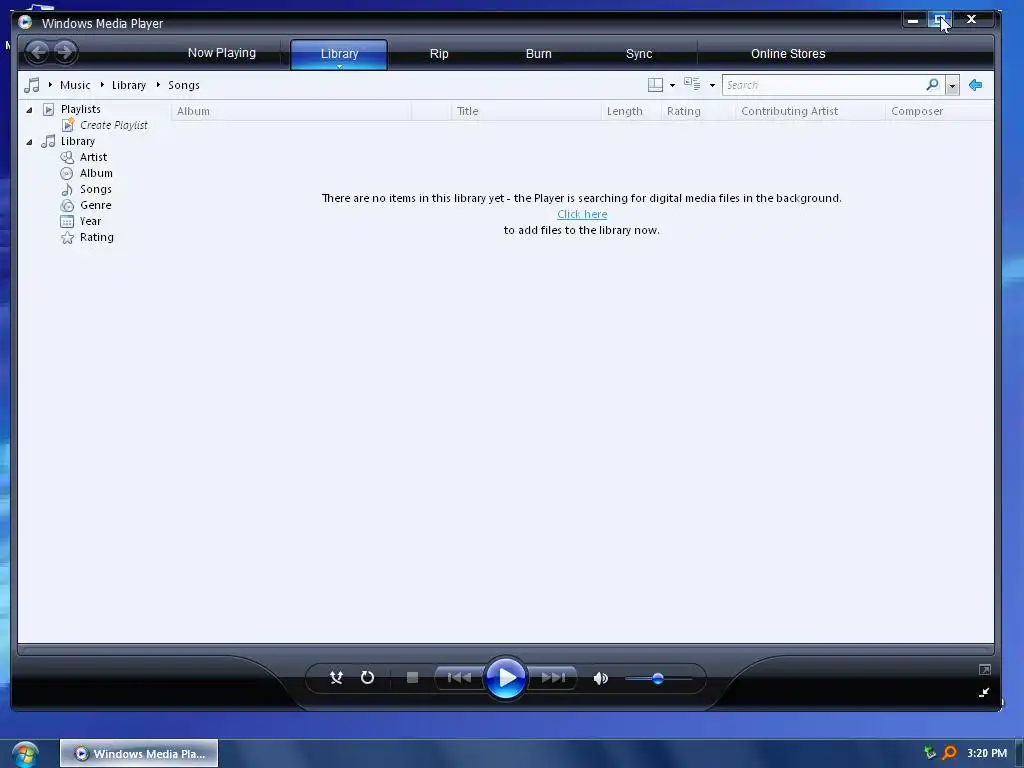The width and height of the screenshot is (1024, 768).
Task: Select Genre in the library tree
Action: pos(95,205)
